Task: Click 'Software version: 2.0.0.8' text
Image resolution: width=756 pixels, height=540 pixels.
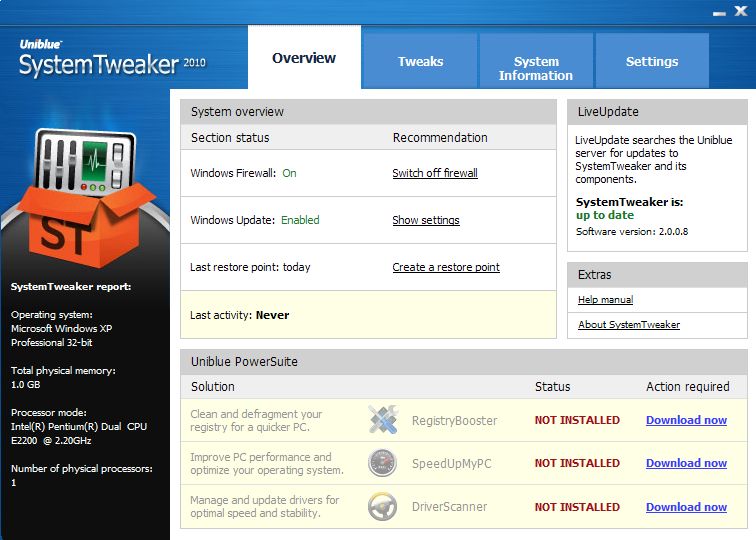Action: (x=632, y=231)
